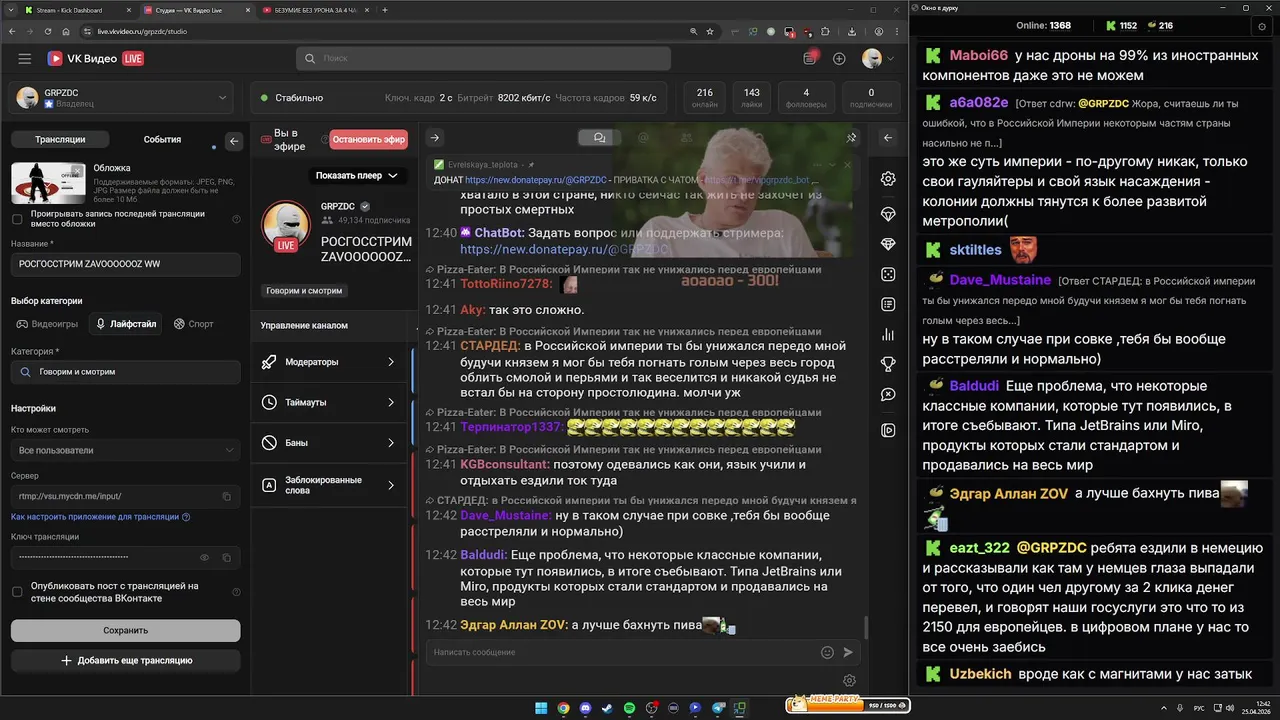
Task: Click the Категория search field
Action: [125, 372]
